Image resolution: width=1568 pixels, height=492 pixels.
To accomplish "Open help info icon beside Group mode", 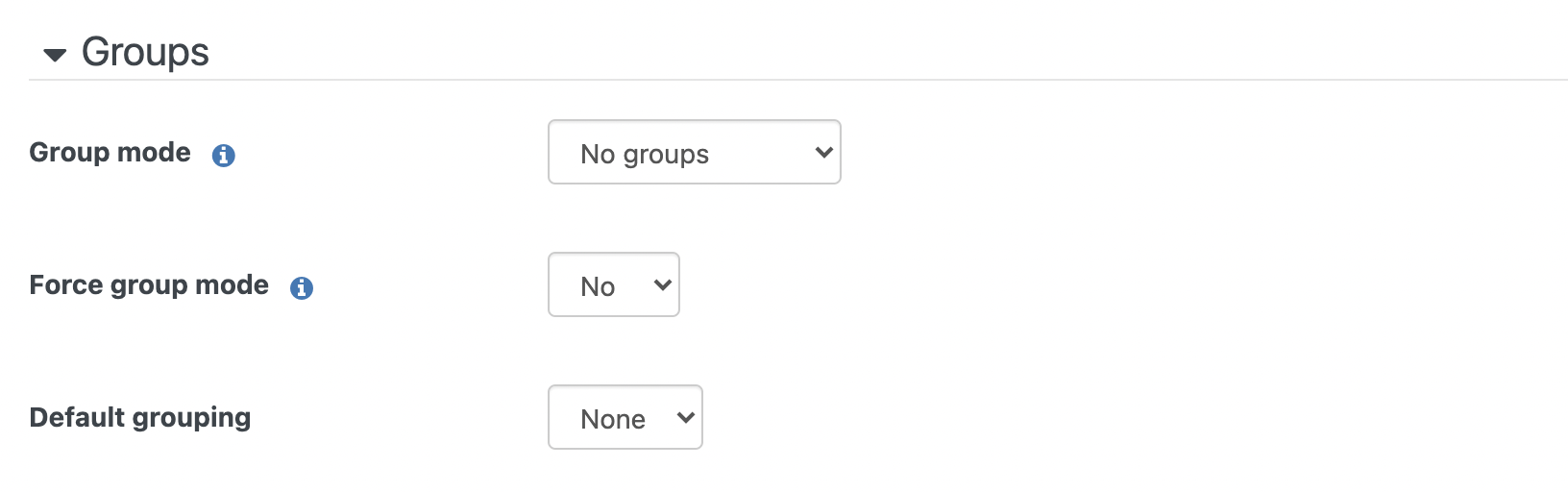I will coord(224,155).
